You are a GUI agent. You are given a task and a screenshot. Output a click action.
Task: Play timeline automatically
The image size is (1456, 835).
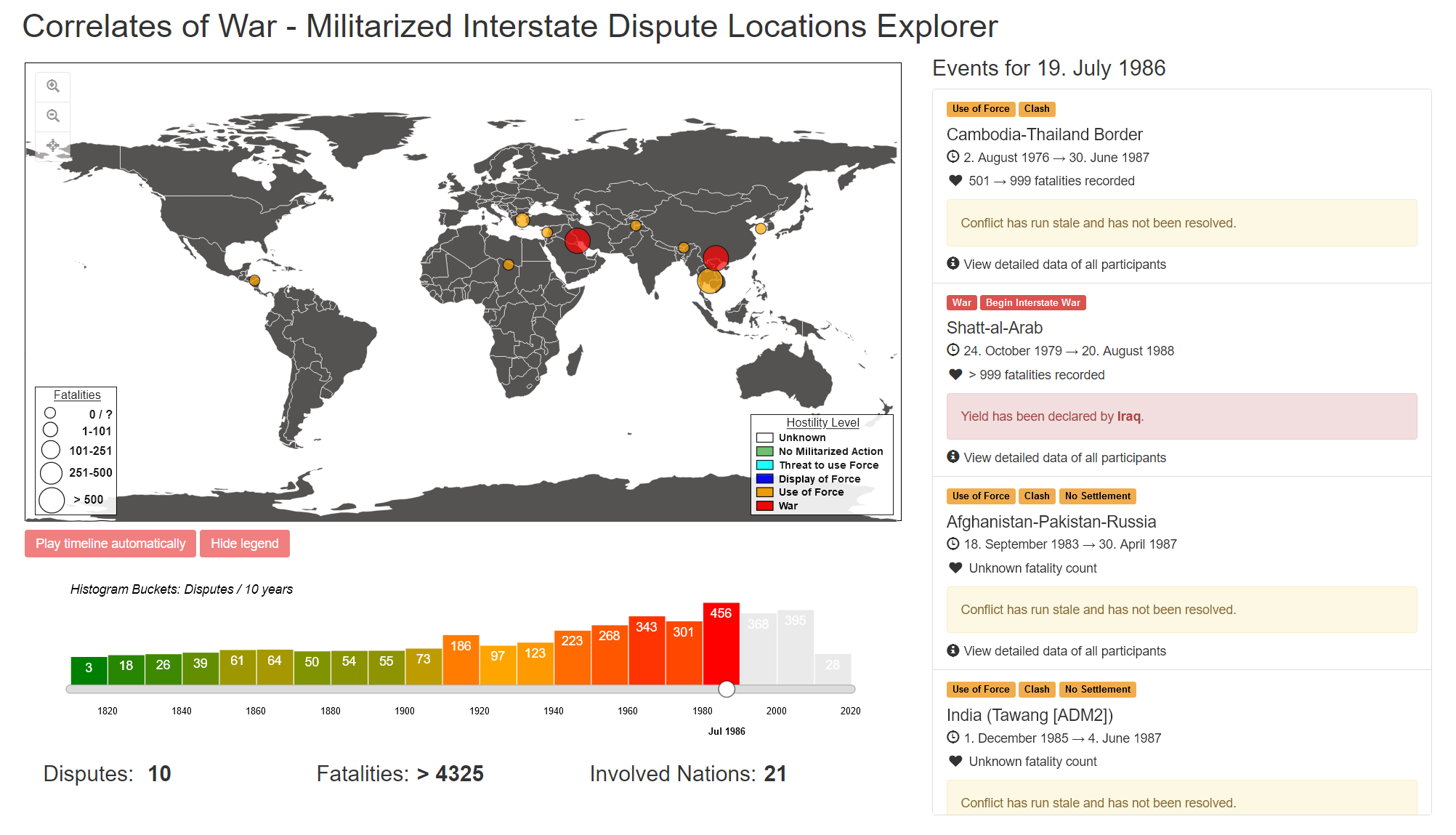[x=110, y=544]
